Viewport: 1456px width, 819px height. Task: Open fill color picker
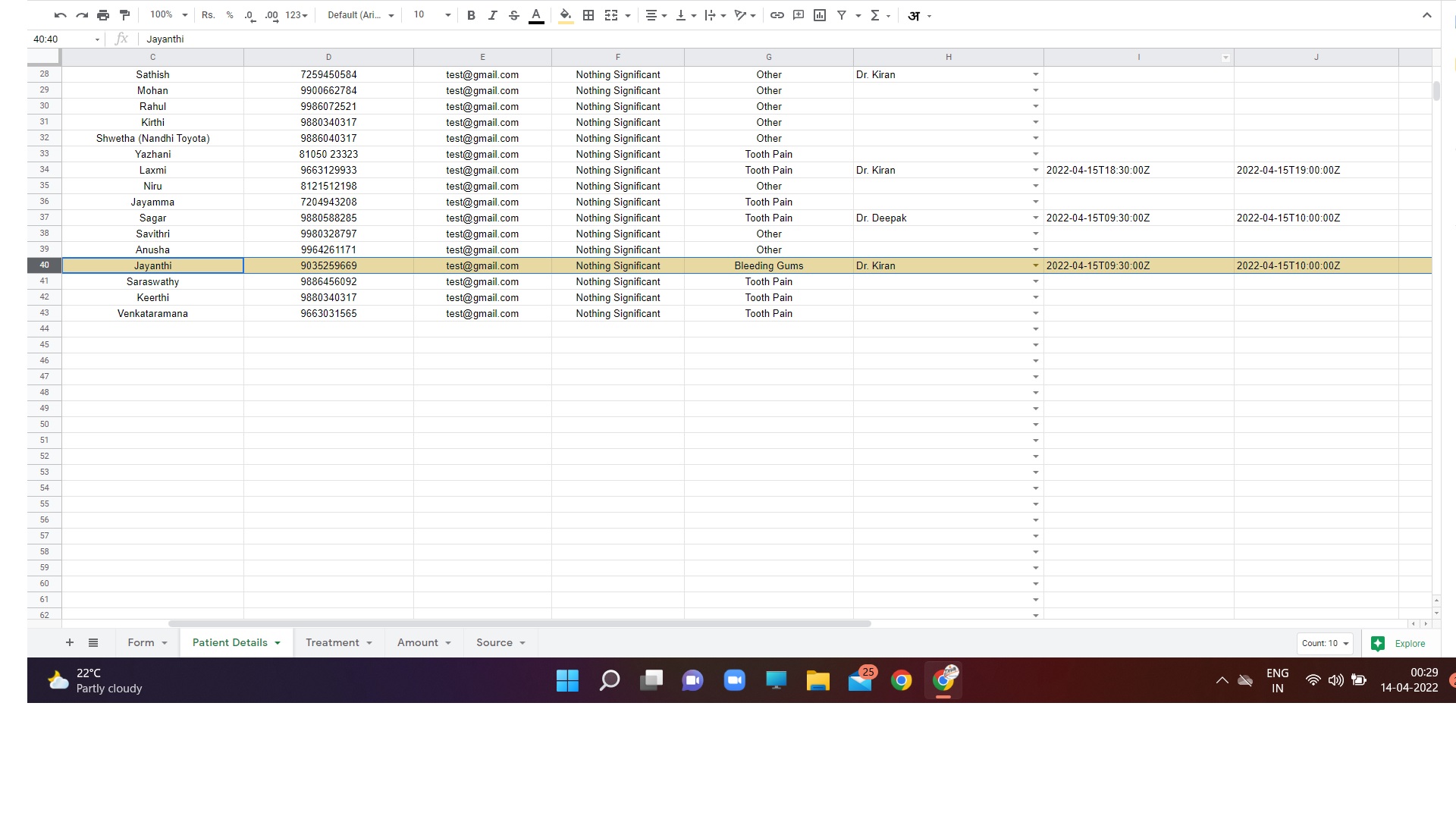pos(566,15)
